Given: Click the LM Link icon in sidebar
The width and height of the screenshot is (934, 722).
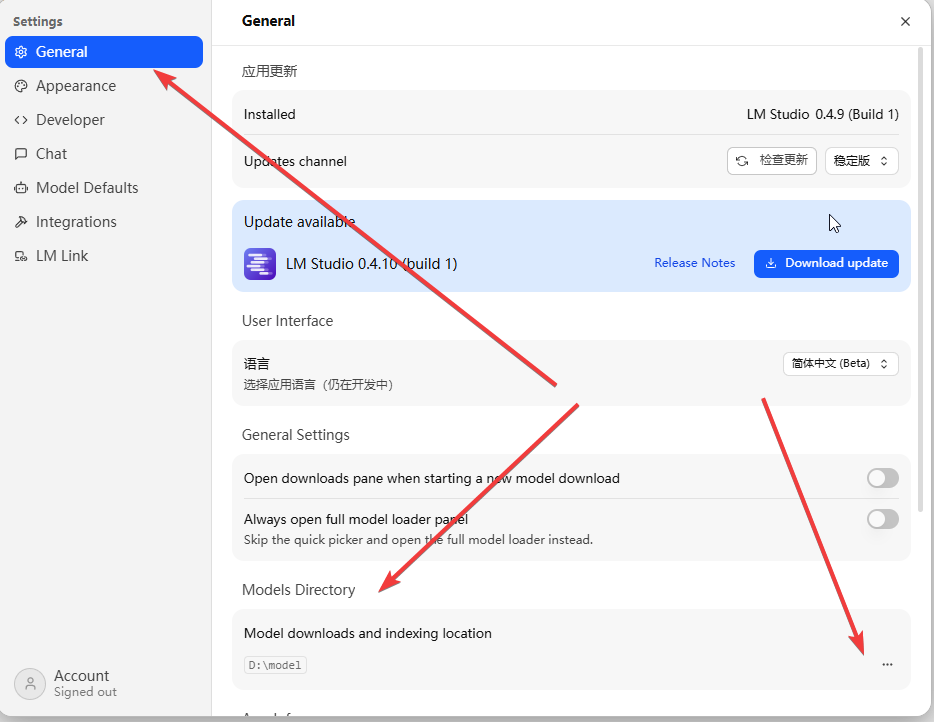Looking at the screenshot, I should (21, 256).
